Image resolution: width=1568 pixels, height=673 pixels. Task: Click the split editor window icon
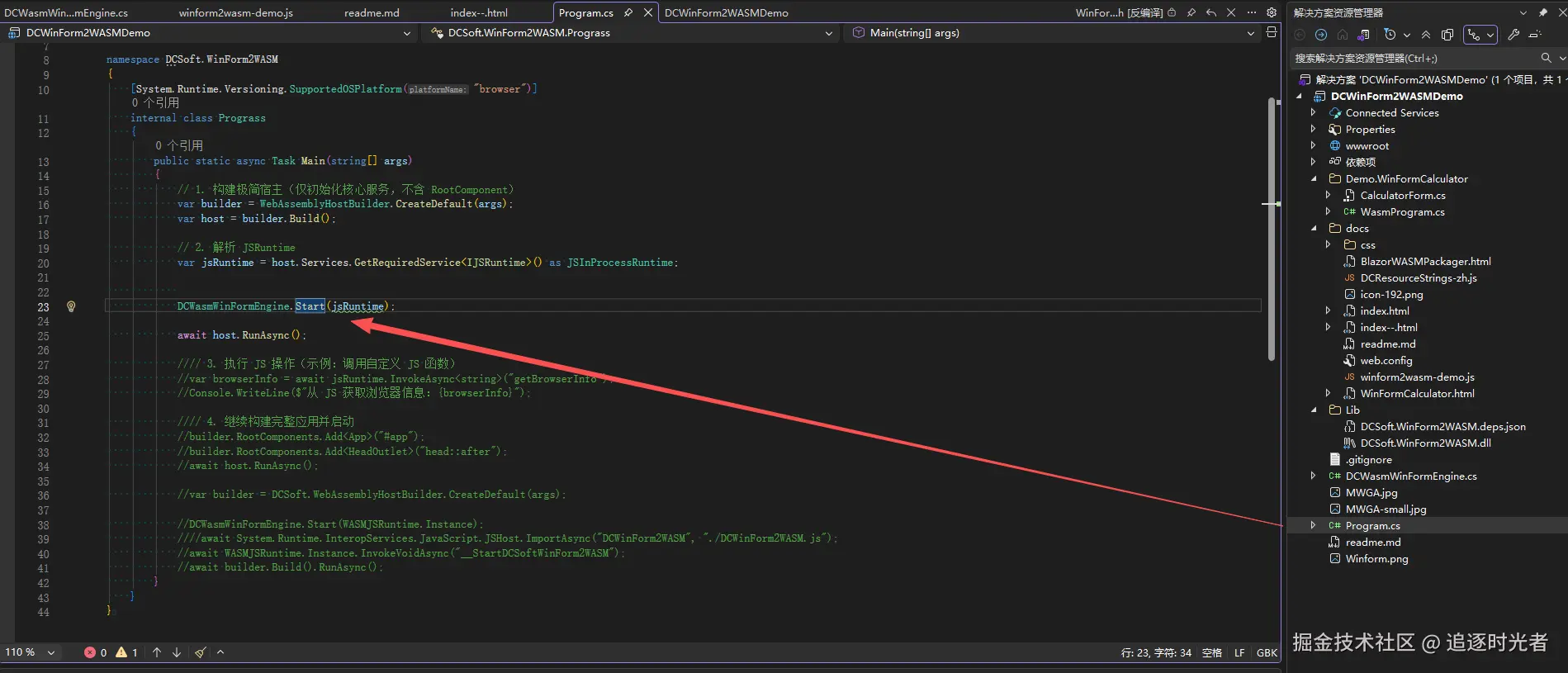tap(1272, 32)
